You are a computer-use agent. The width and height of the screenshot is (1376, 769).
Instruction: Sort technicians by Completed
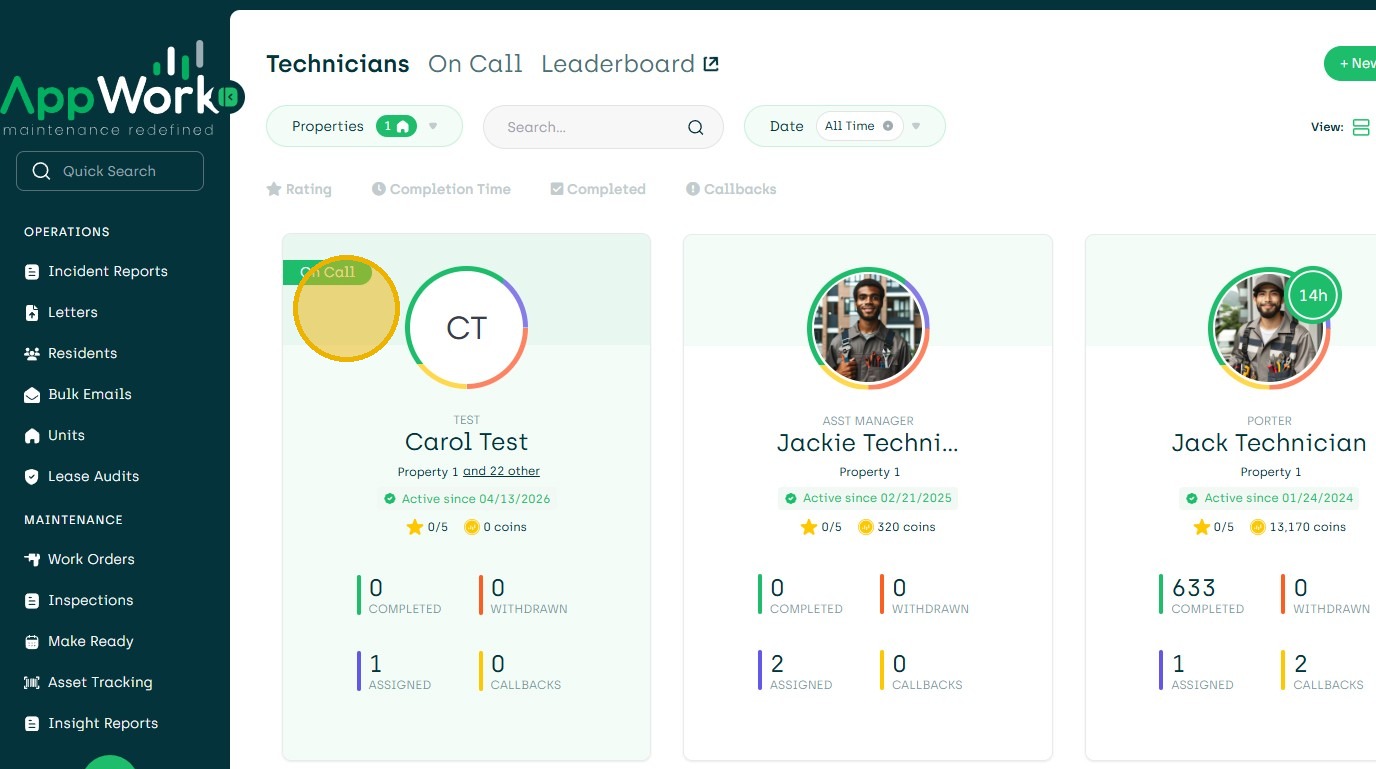598,189
